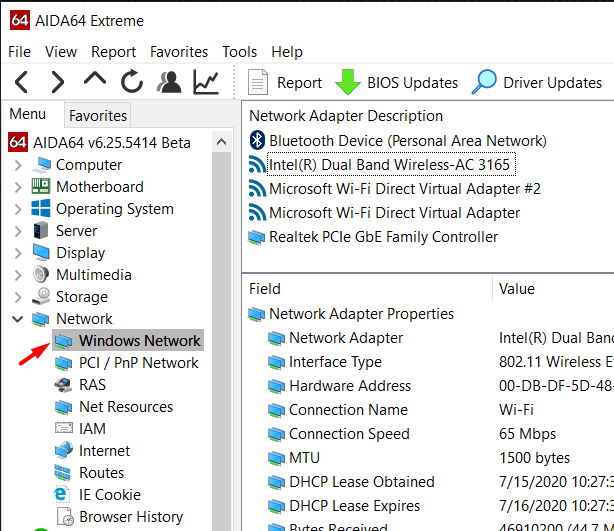The height and width of the screenshot is (531, 614).
Task: Click the Browser History page icon
Action: click(x=65, y=517)
